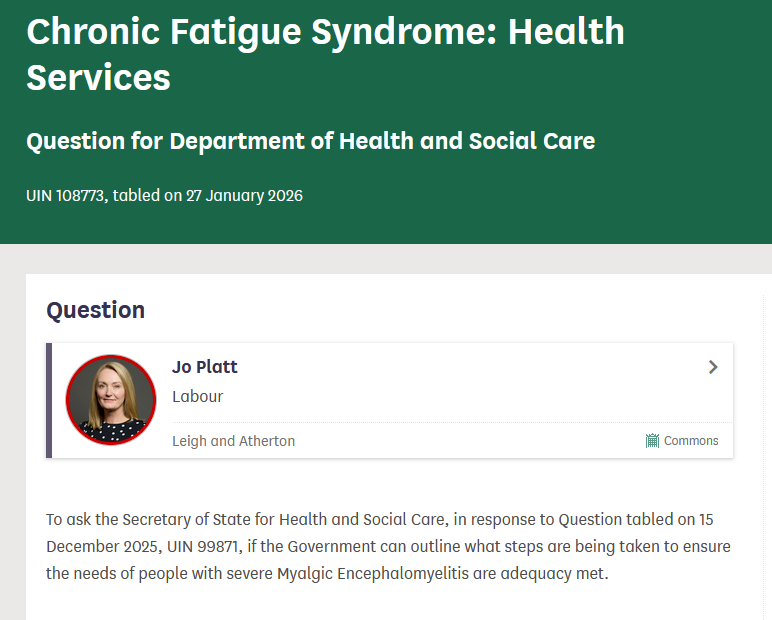Open Jo Platt's portrait photo
This screenshot has height=620, width=772.
[111, 400]
